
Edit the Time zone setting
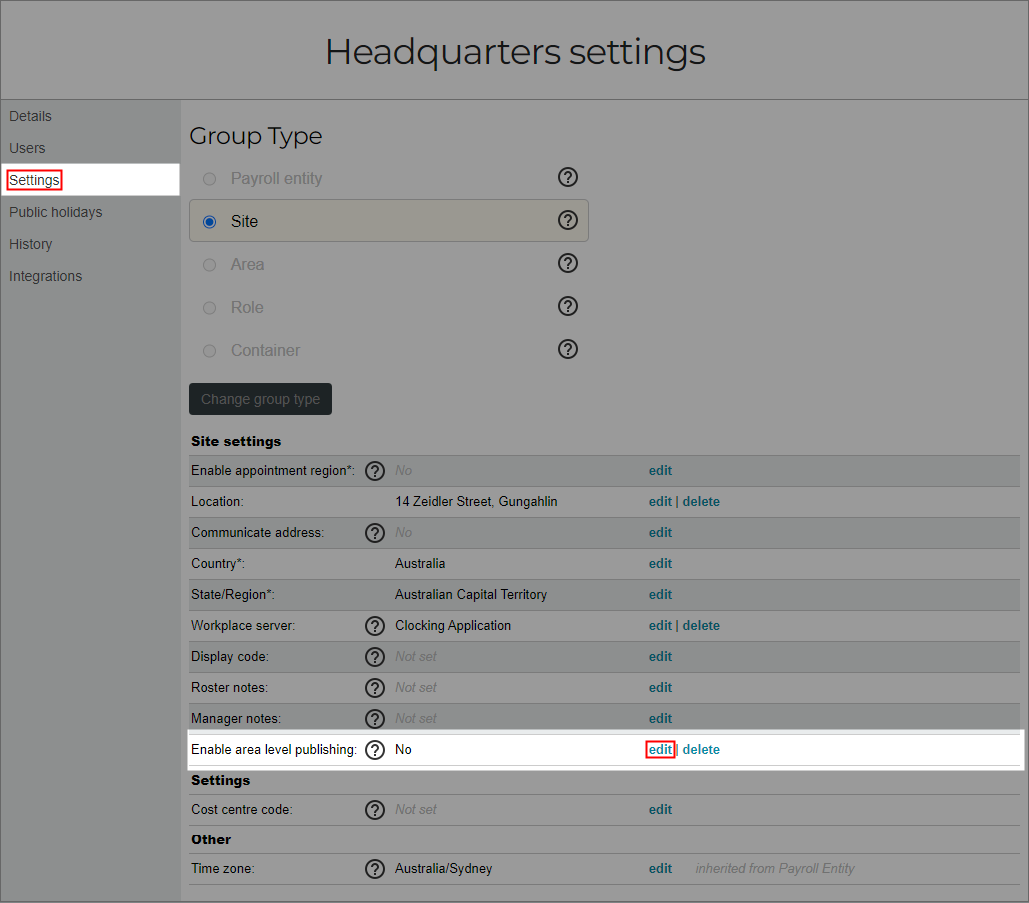[660, 868]
